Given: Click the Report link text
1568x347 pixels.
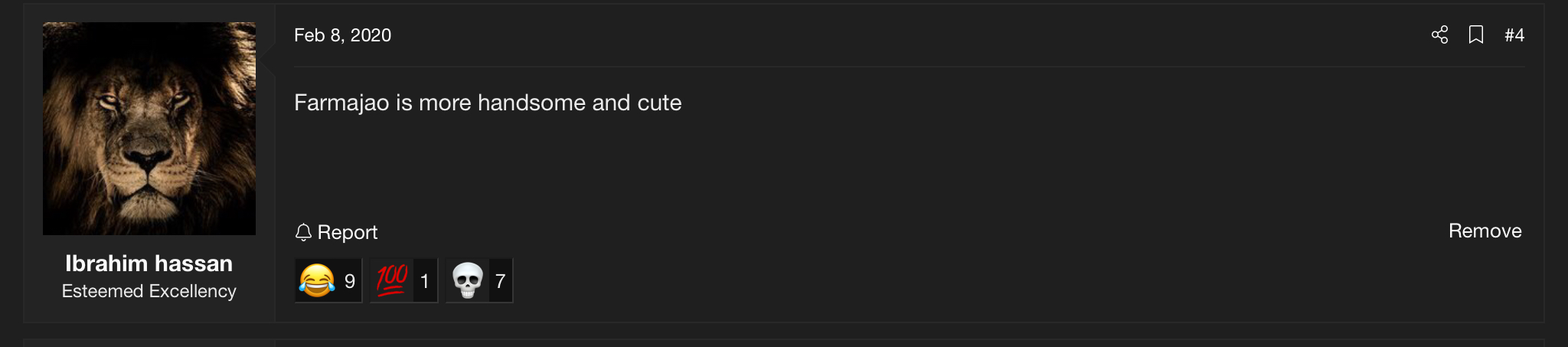Looking at the screenshot, I should point(348,233).
